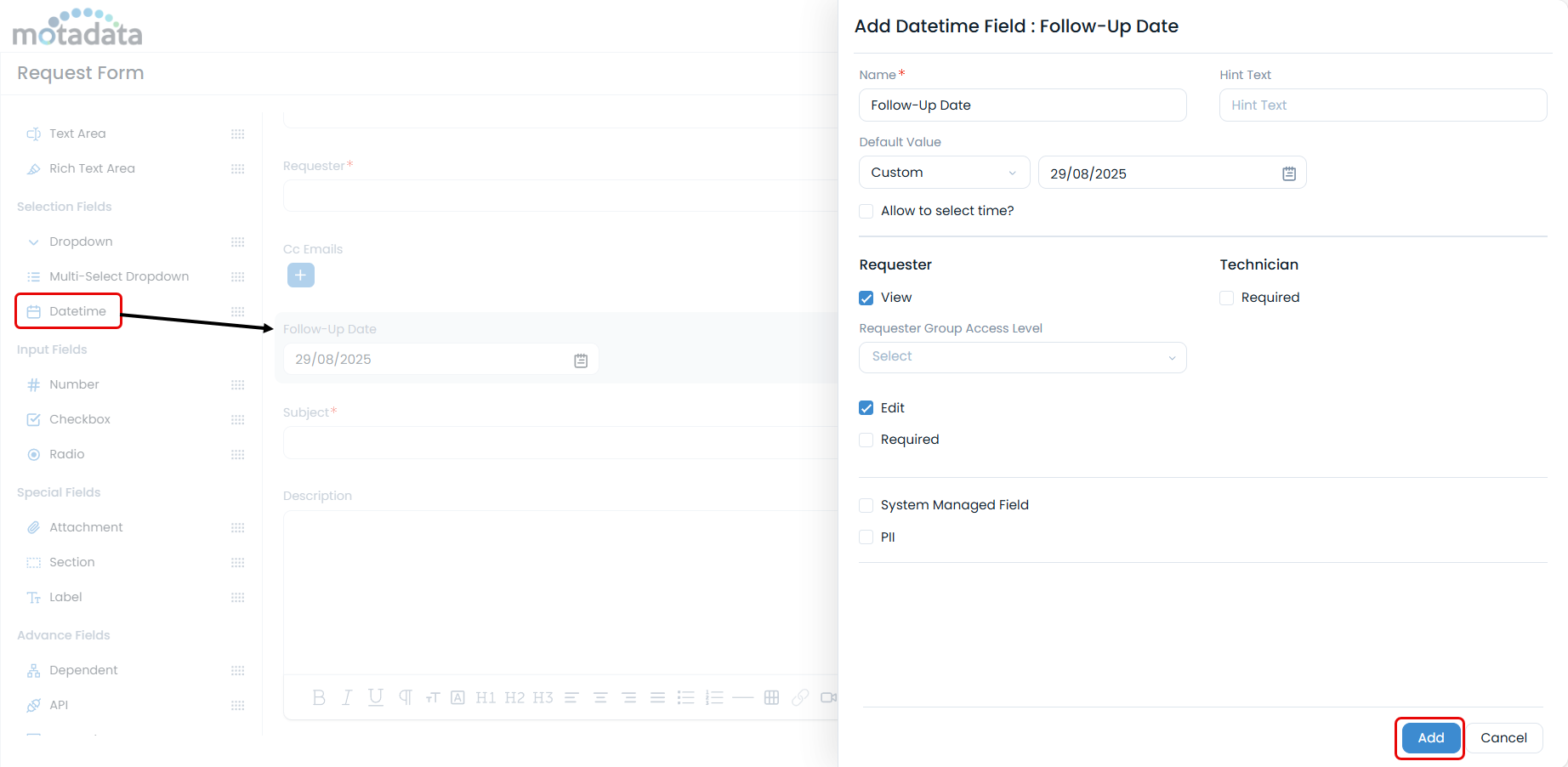Click the insert table icon in Description toolbar
1568x767 pixels.
[x=771, y=697]
